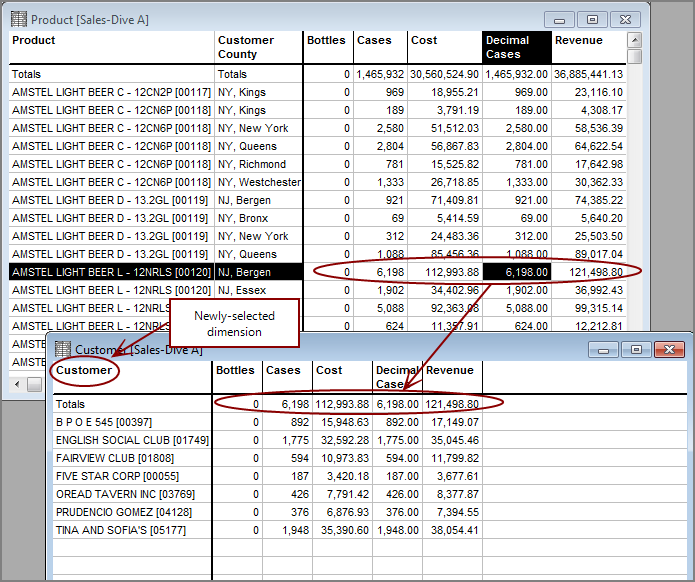Minimize the Customer window
This screenshot has height=582, width=695.
[x=603, y=350]
